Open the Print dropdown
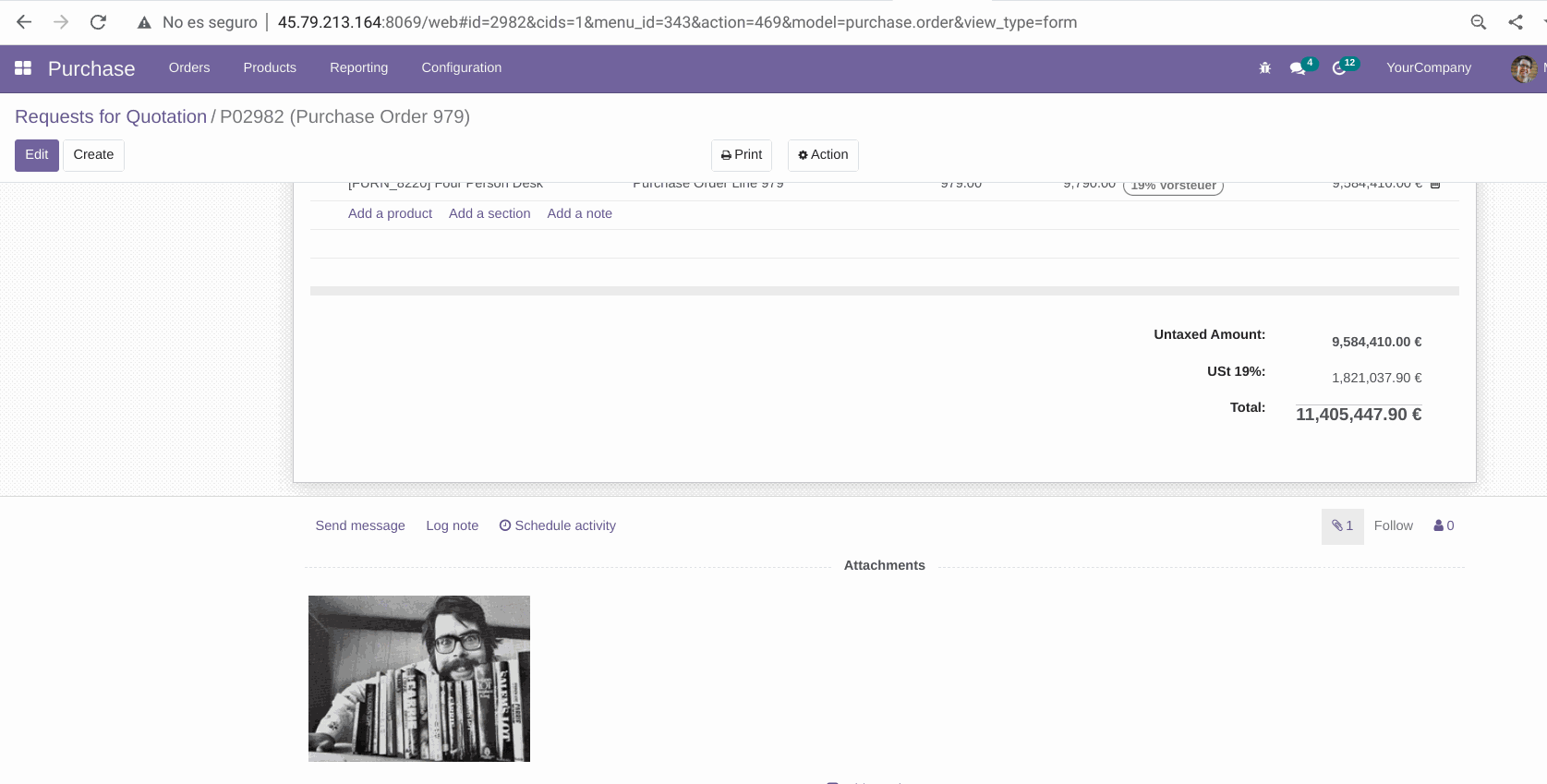Viewport: 1547px width, 784px height. (742, 155)
